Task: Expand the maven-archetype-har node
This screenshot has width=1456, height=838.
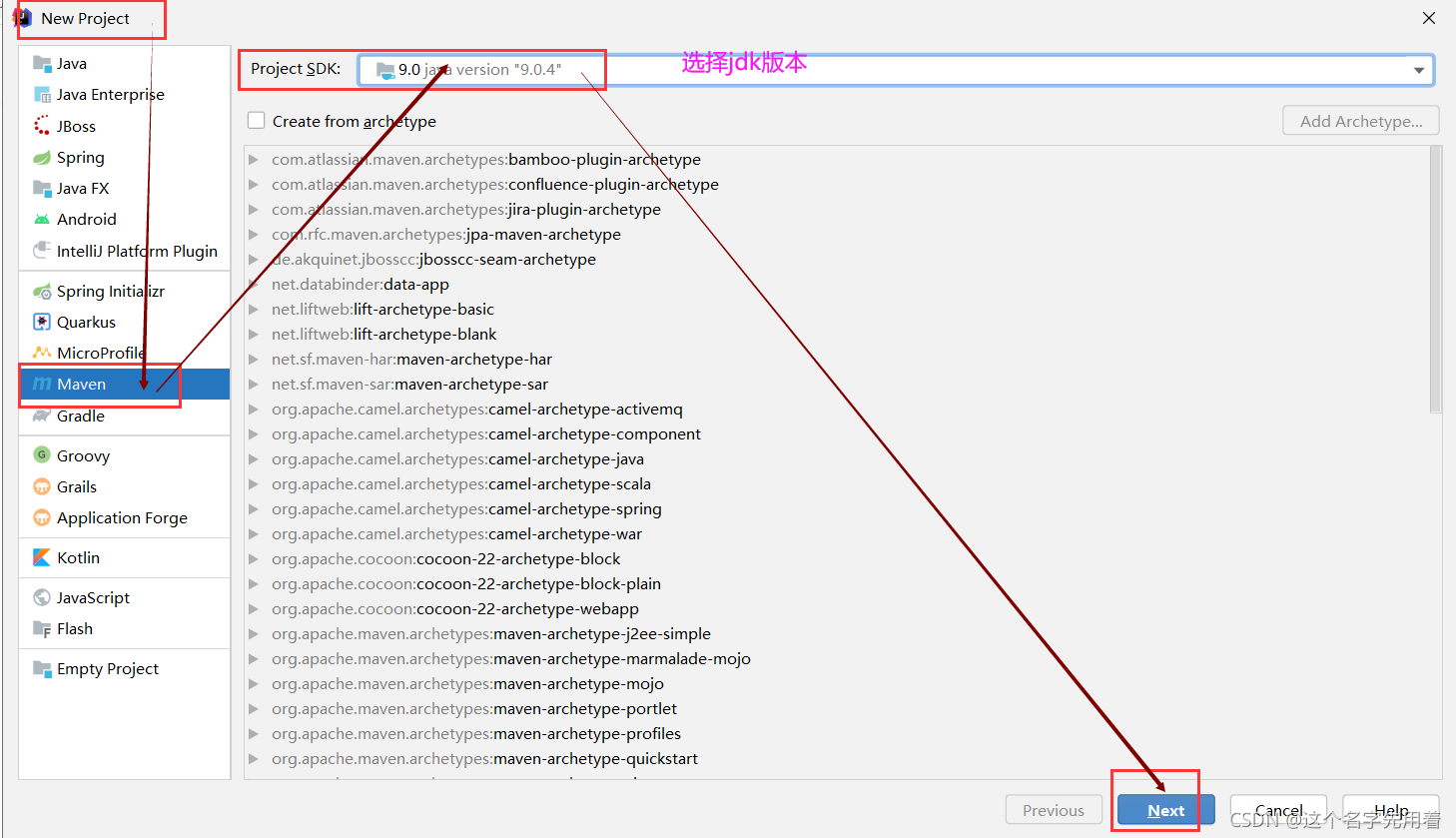Action: 254,359
